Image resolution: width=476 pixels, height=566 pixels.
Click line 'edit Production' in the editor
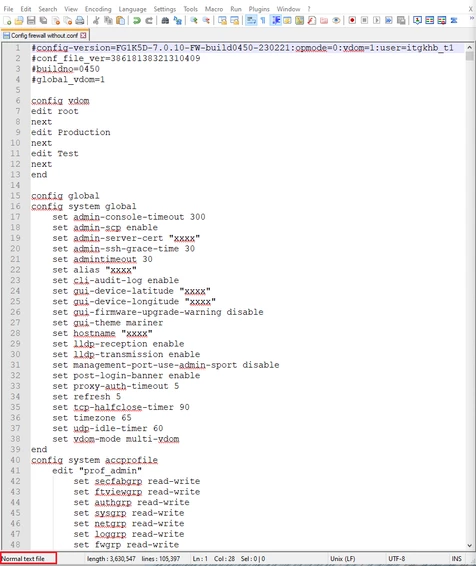[x=71, y=132]
